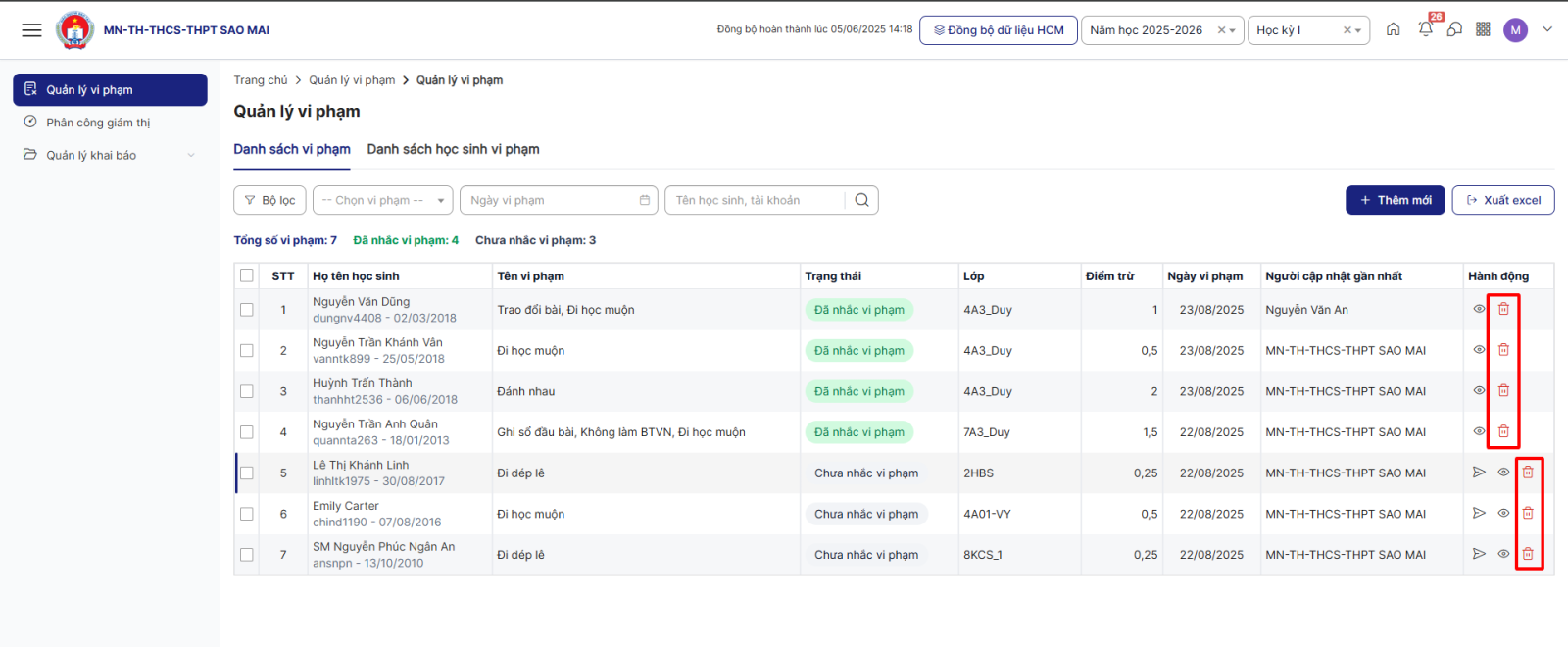Send reminder for Lê Thị Khánh Linh
This screenshot has height=647, width=1568.
click(1479, 473)
